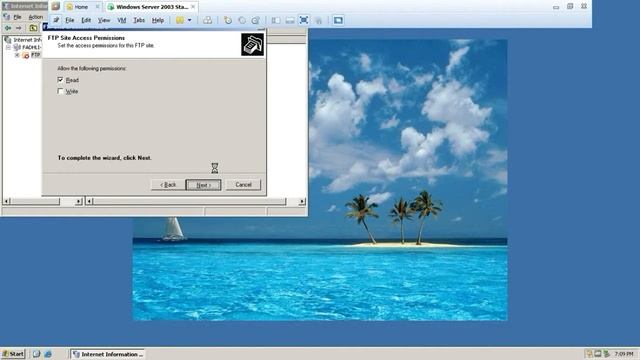Click the console view icon
The width and height of the screenshot is (640, 360).
pos(338,20)
